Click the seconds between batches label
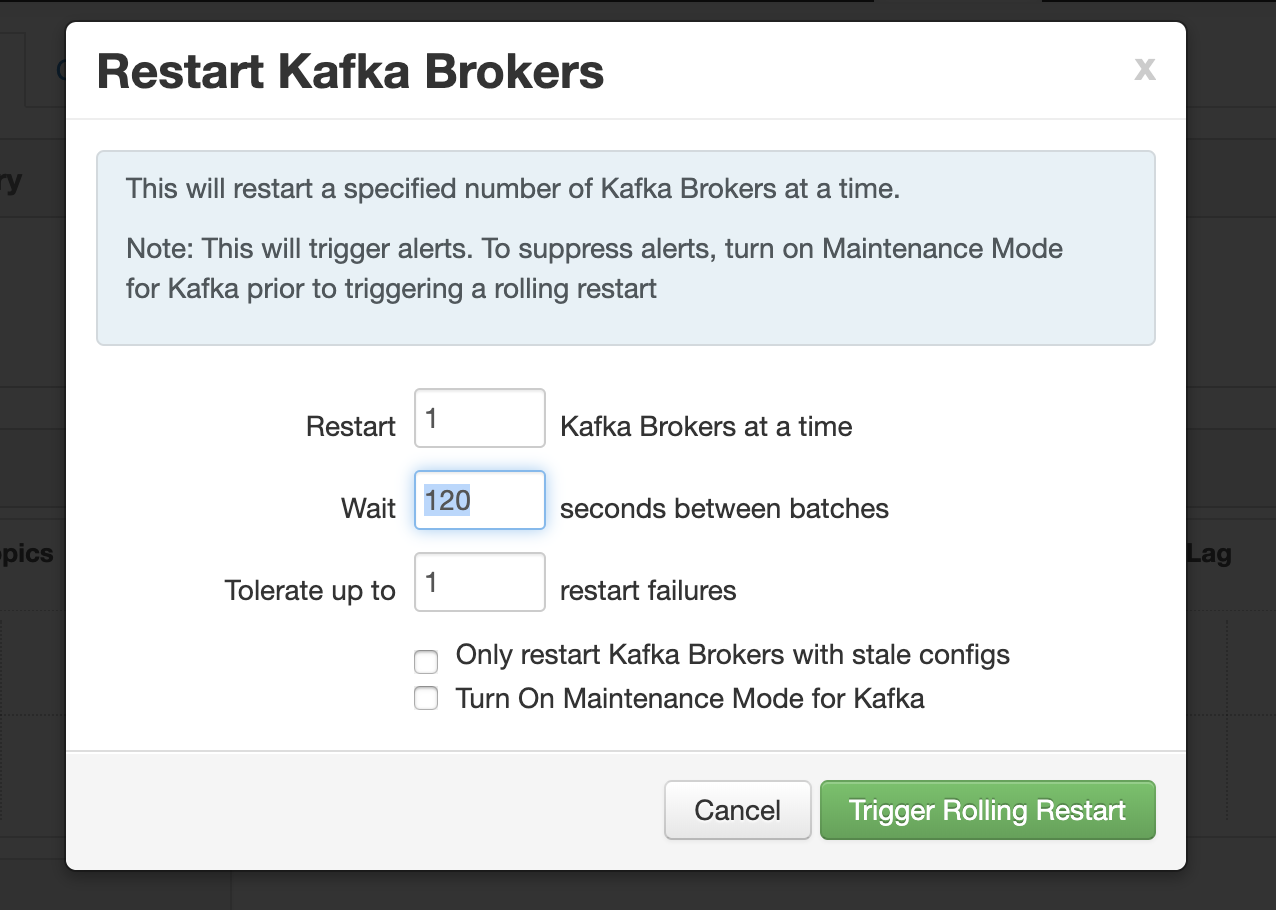Viewport: 1276px width, 910px height. [725, 508]
